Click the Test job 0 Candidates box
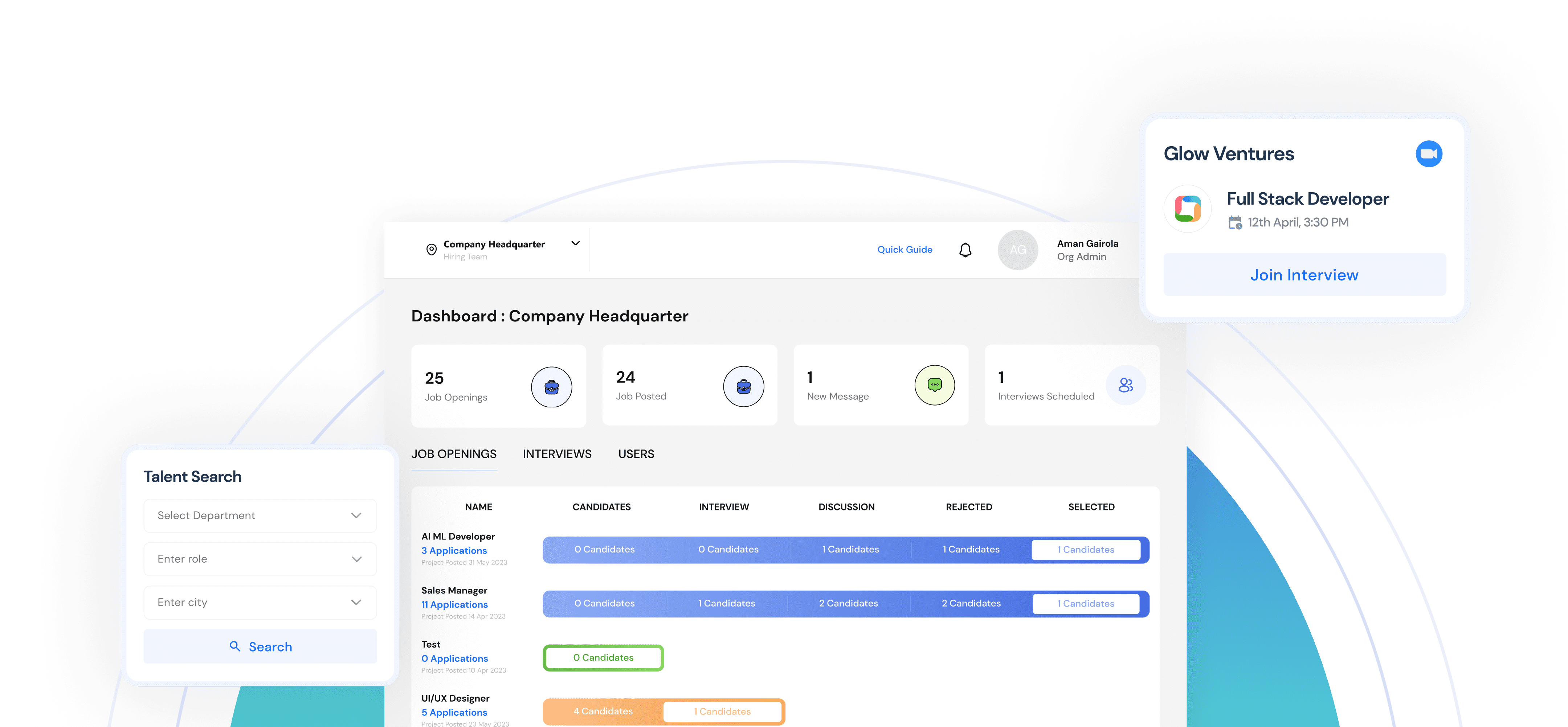The width and height of the screenshot is (1568, 727). pos(603,658)
